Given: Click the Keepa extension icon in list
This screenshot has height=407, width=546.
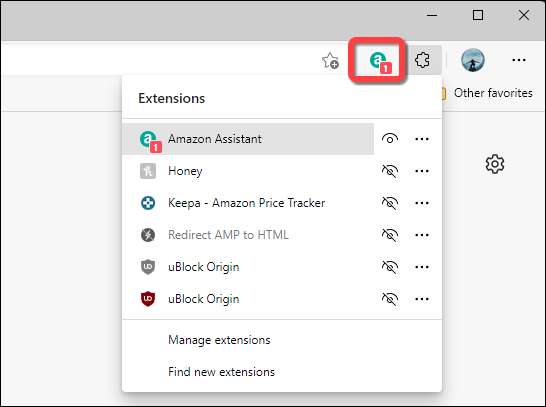Looking at the screenshot, I should (148, 203).
